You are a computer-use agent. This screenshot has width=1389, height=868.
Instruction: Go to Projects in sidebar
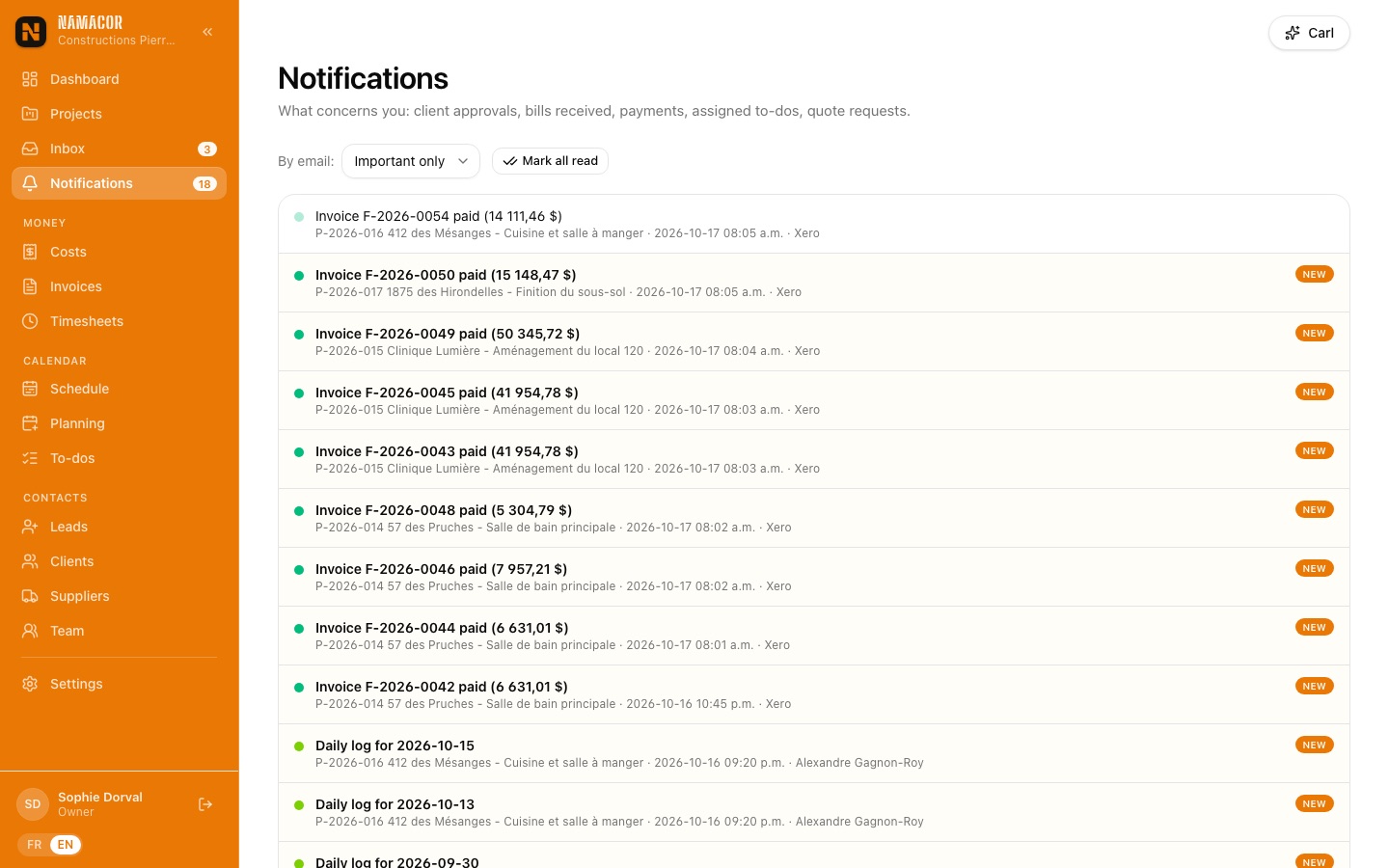click(119, 114)
